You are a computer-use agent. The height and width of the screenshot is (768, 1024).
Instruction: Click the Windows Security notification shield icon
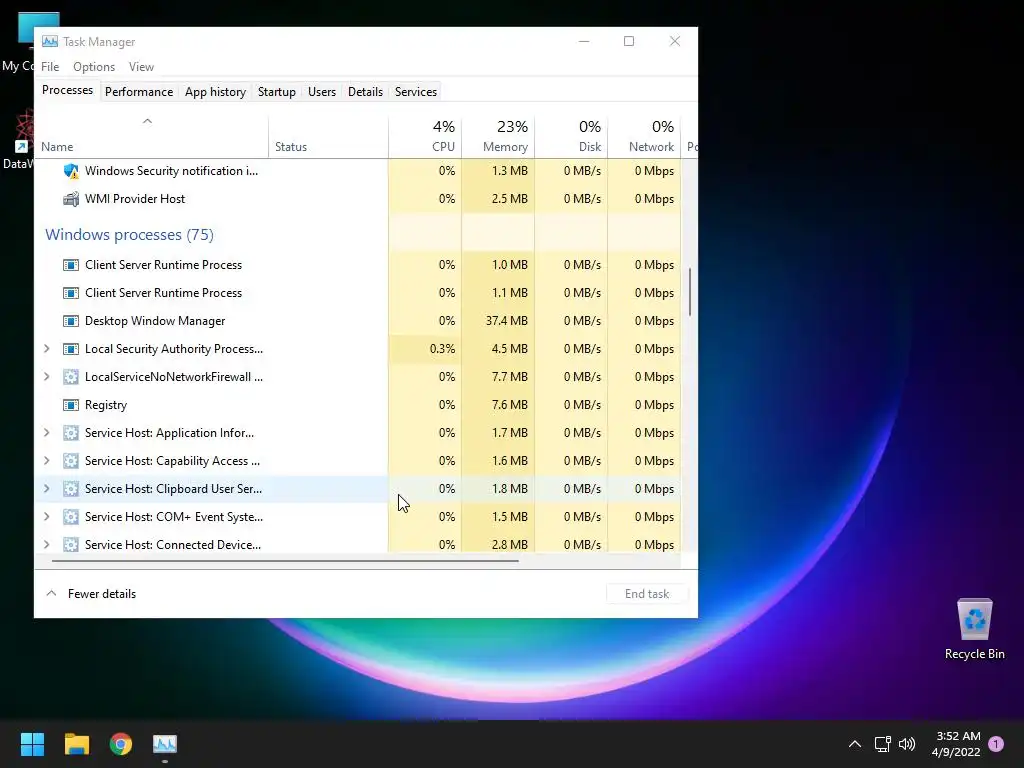click(x=71, y=171)
